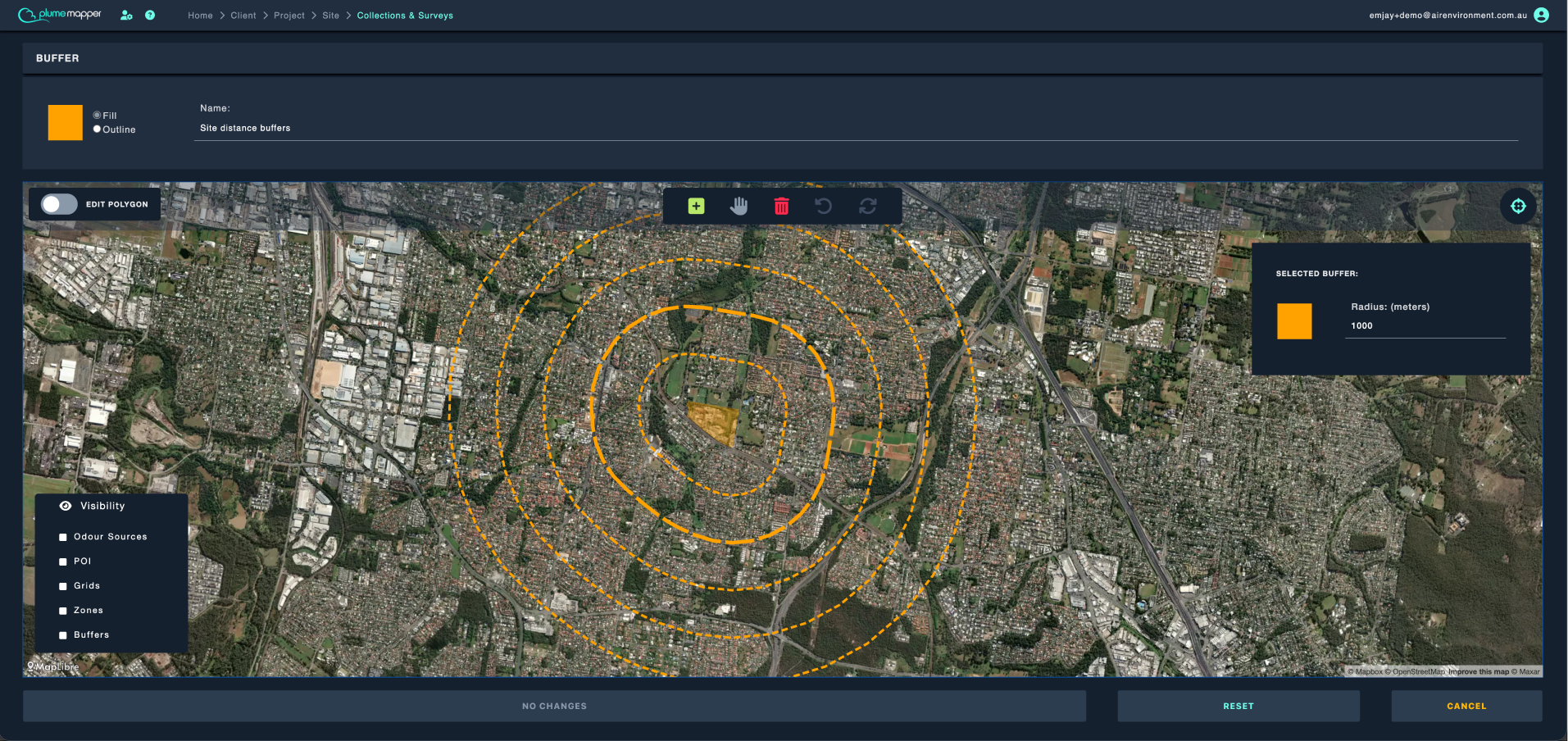Screen dimensions: 1568x741
Task: Click the green add buffer plus icon
Action: tap(696, 207)
